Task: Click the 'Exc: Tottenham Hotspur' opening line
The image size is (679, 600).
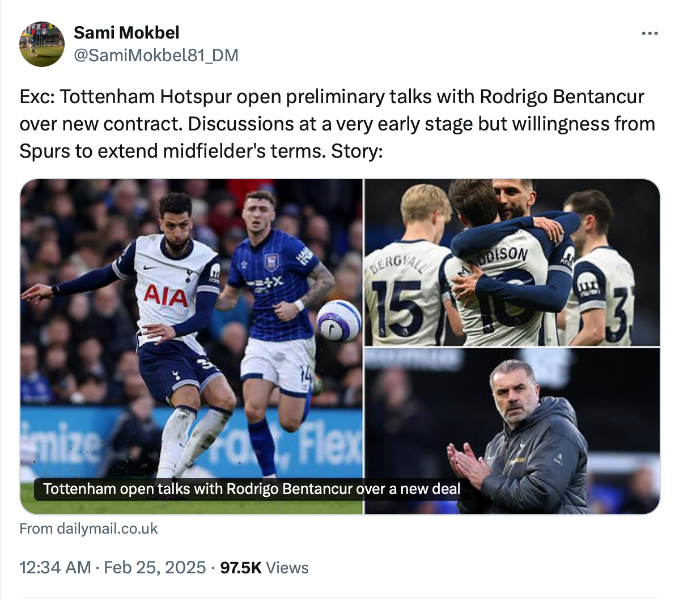Action: point(110,98)
